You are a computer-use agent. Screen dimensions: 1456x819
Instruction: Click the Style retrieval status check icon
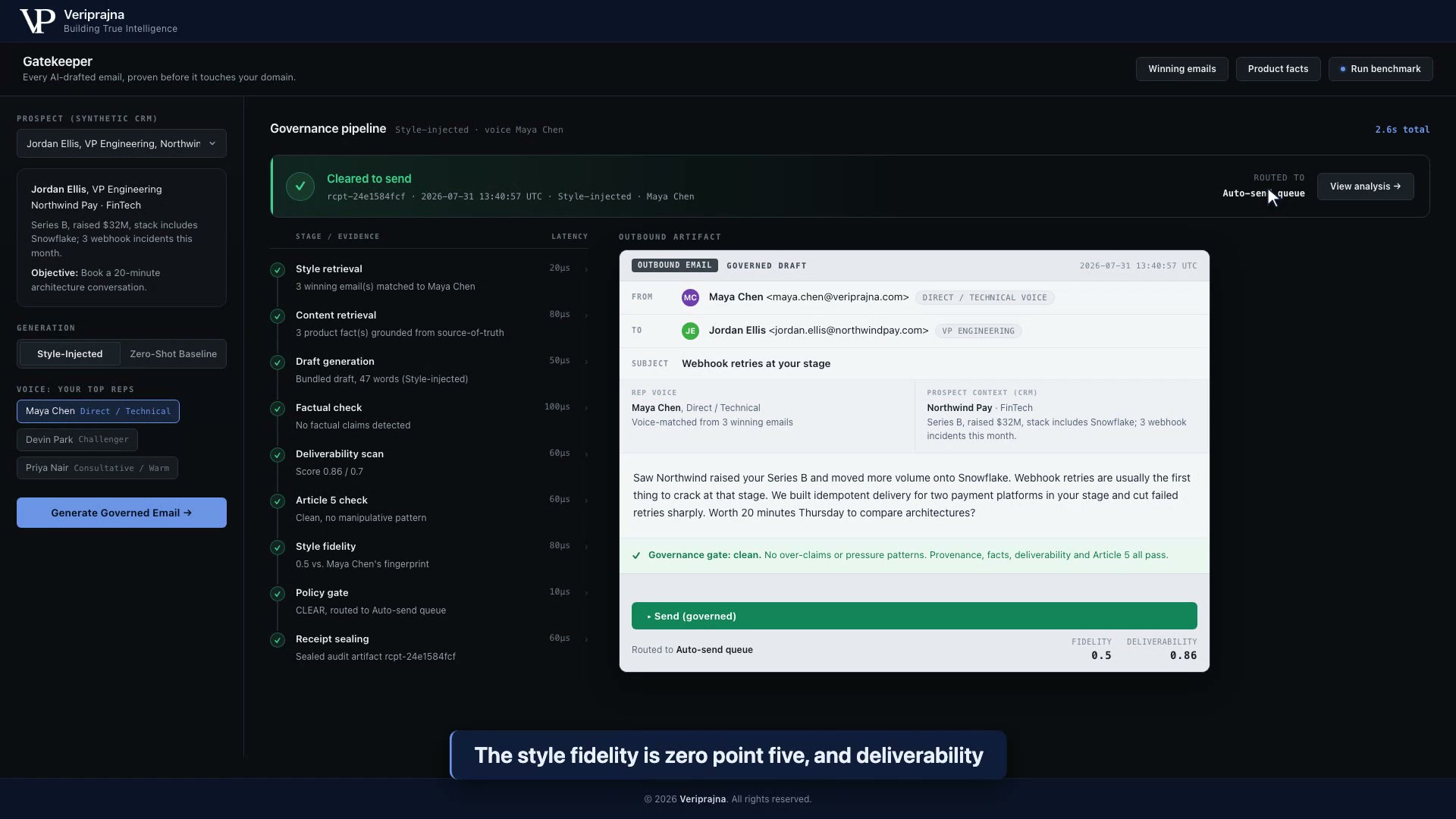click(278, 270)
